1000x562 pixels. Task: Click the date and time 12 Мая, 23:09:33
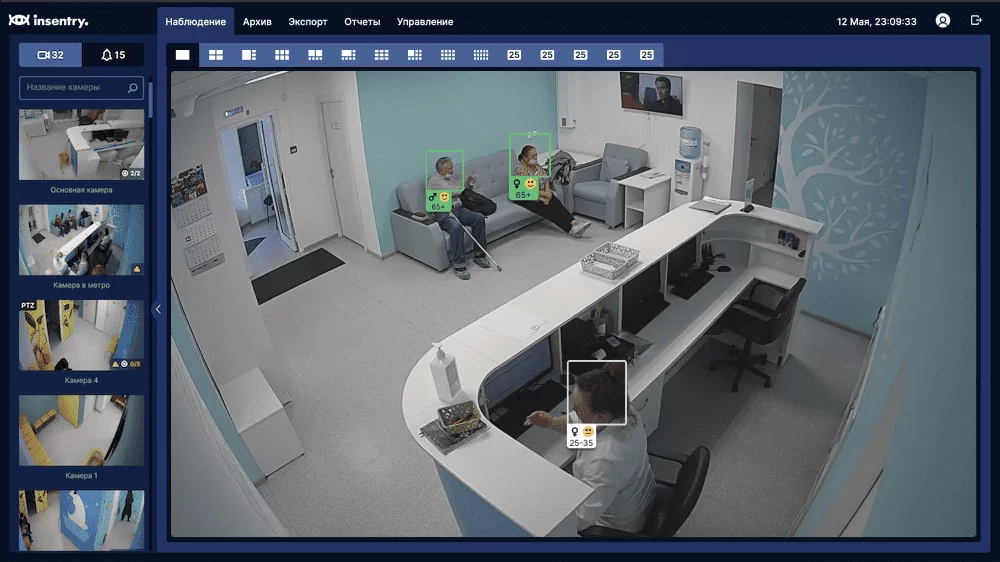(876, 22)
